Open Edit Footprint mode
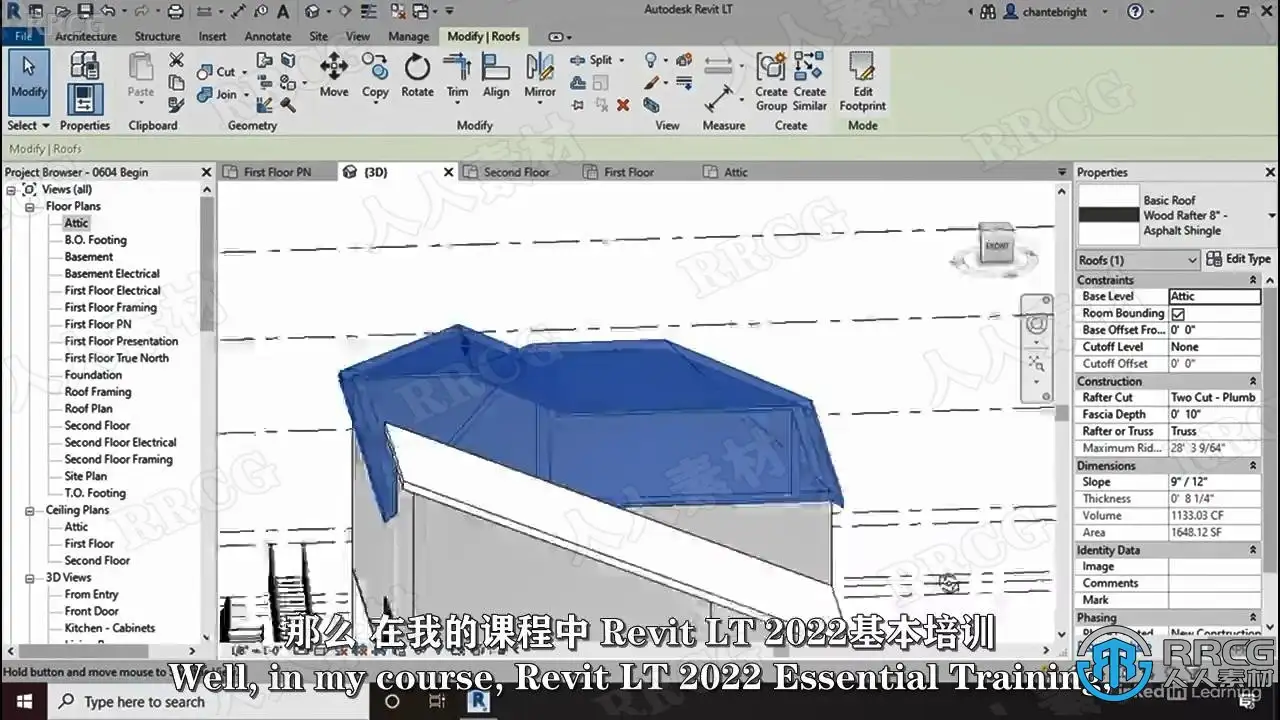 click(x=862, y=82)
